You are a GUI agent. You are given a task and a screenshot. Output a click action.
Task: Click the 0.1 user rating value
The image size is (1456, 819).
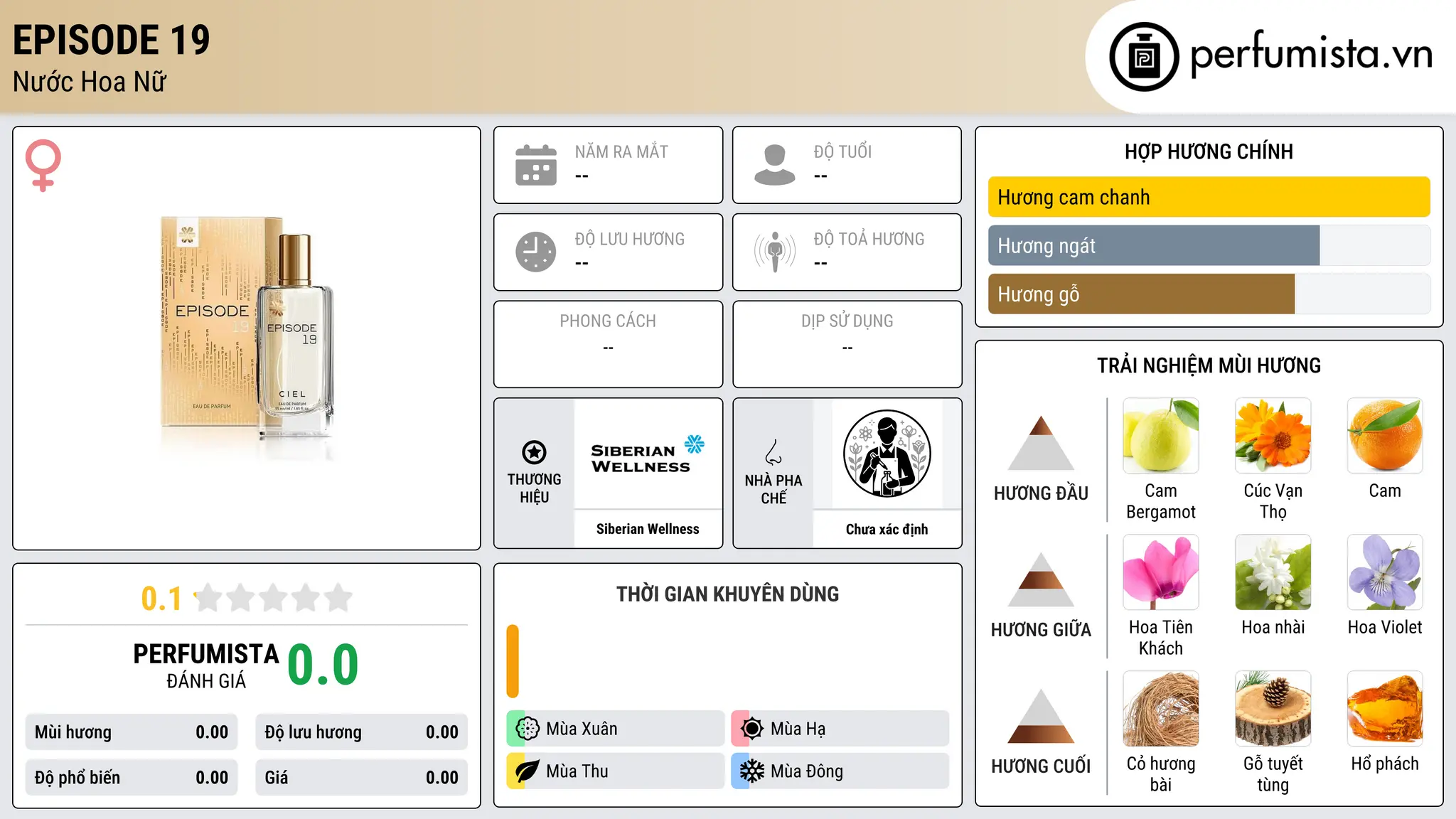coord(161,599)
